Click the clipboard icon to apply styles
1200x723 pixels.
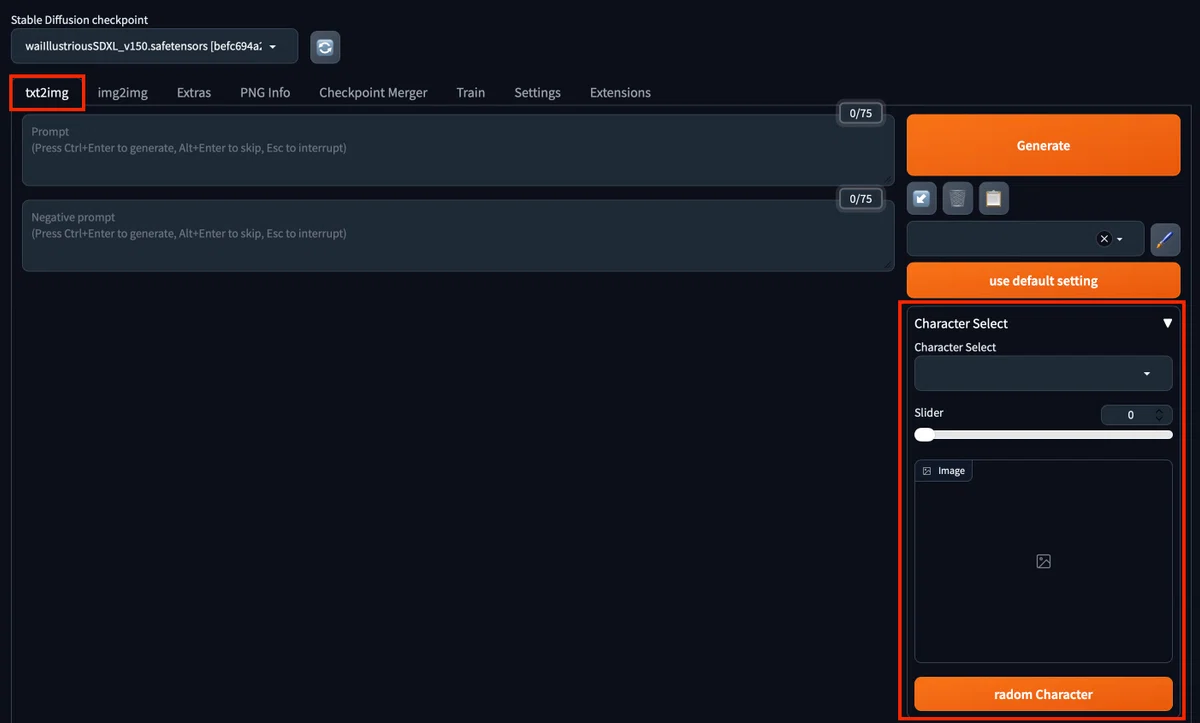[993, 198]
